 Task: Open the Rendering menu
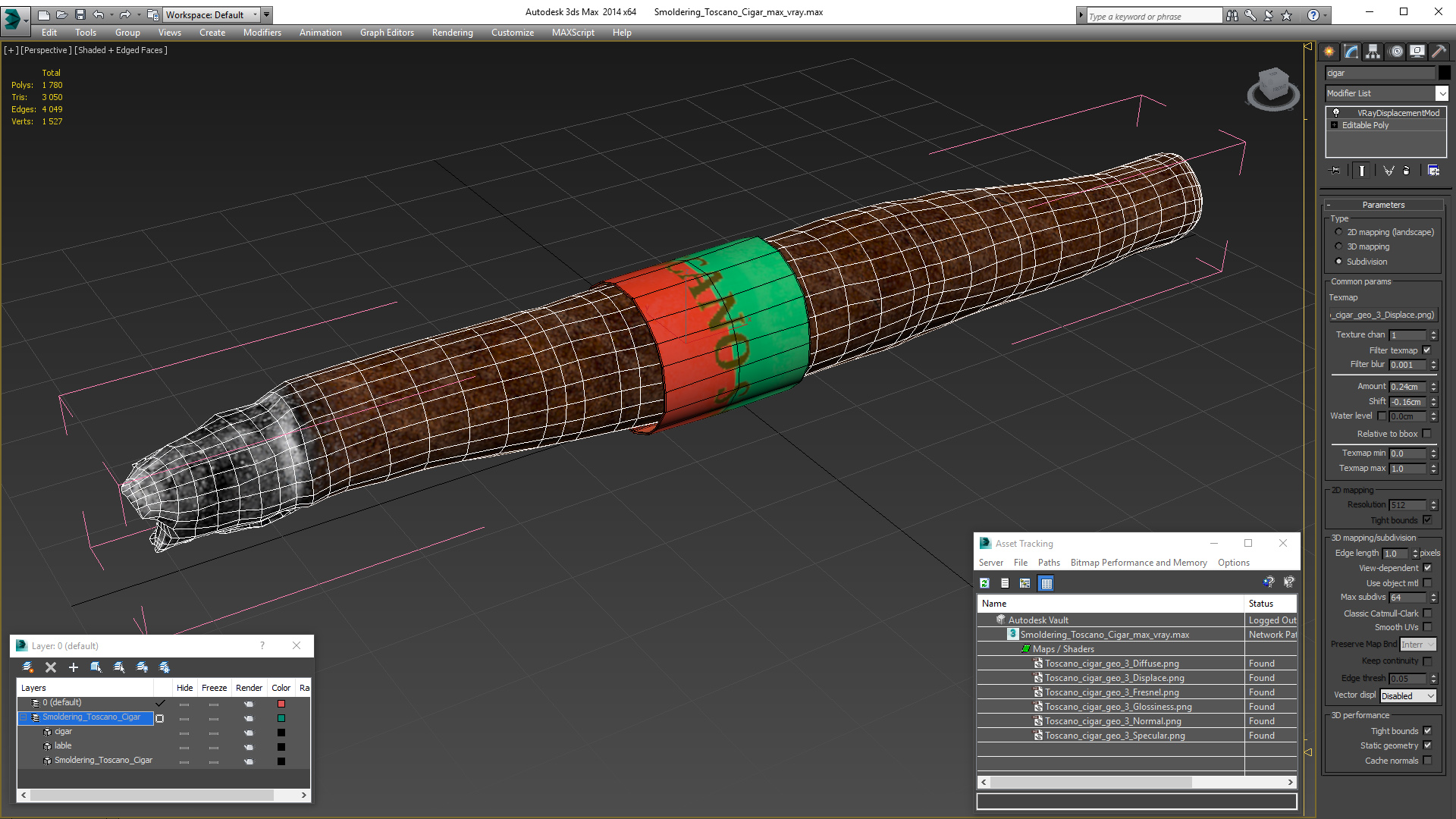(x=452, y=33)
